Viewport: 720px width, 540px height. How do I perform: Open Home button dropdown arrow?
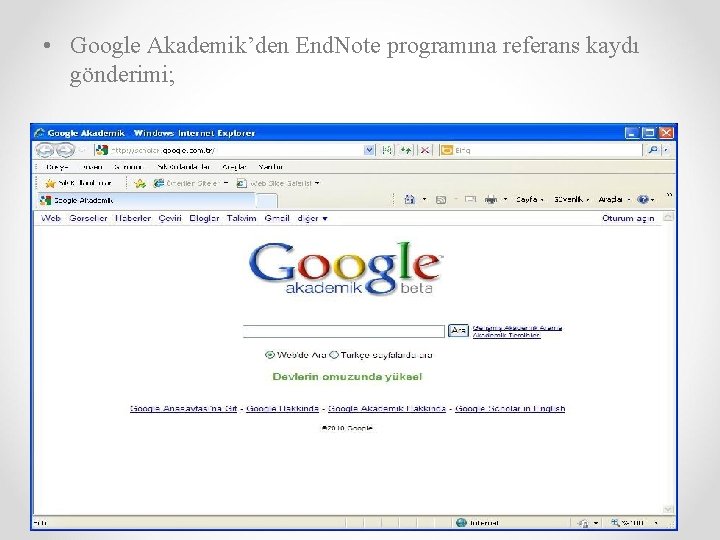(424, 199)
